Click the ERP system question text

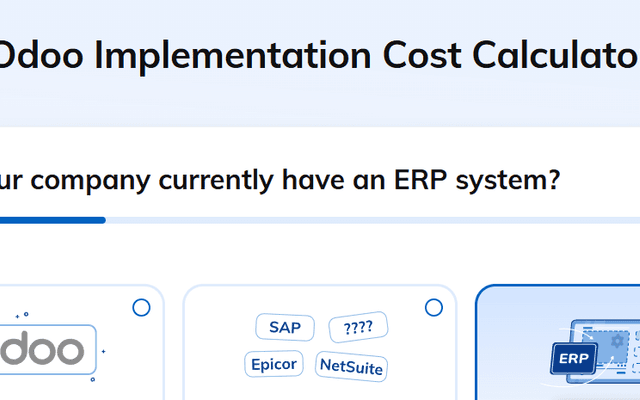280,180
